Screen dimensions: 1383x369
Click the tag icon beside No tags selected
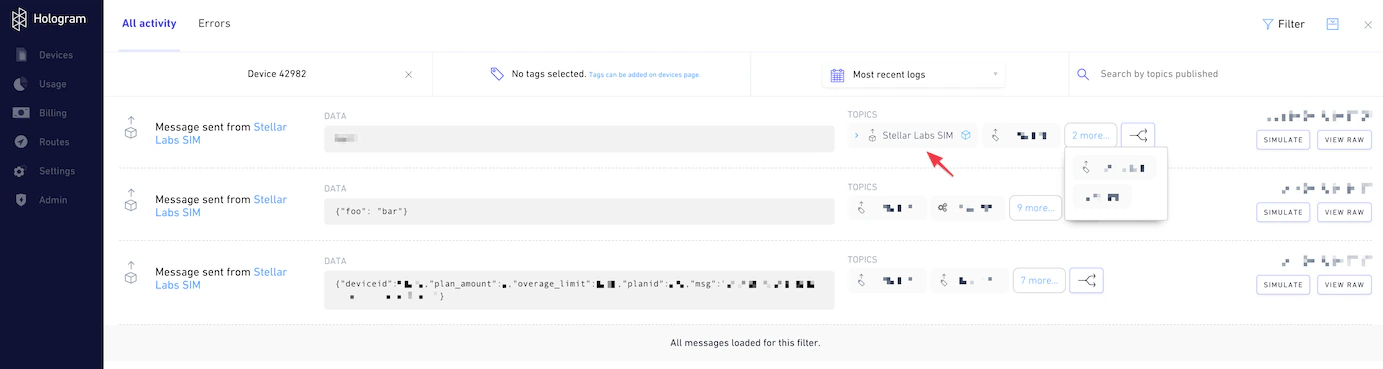[497, 74]
